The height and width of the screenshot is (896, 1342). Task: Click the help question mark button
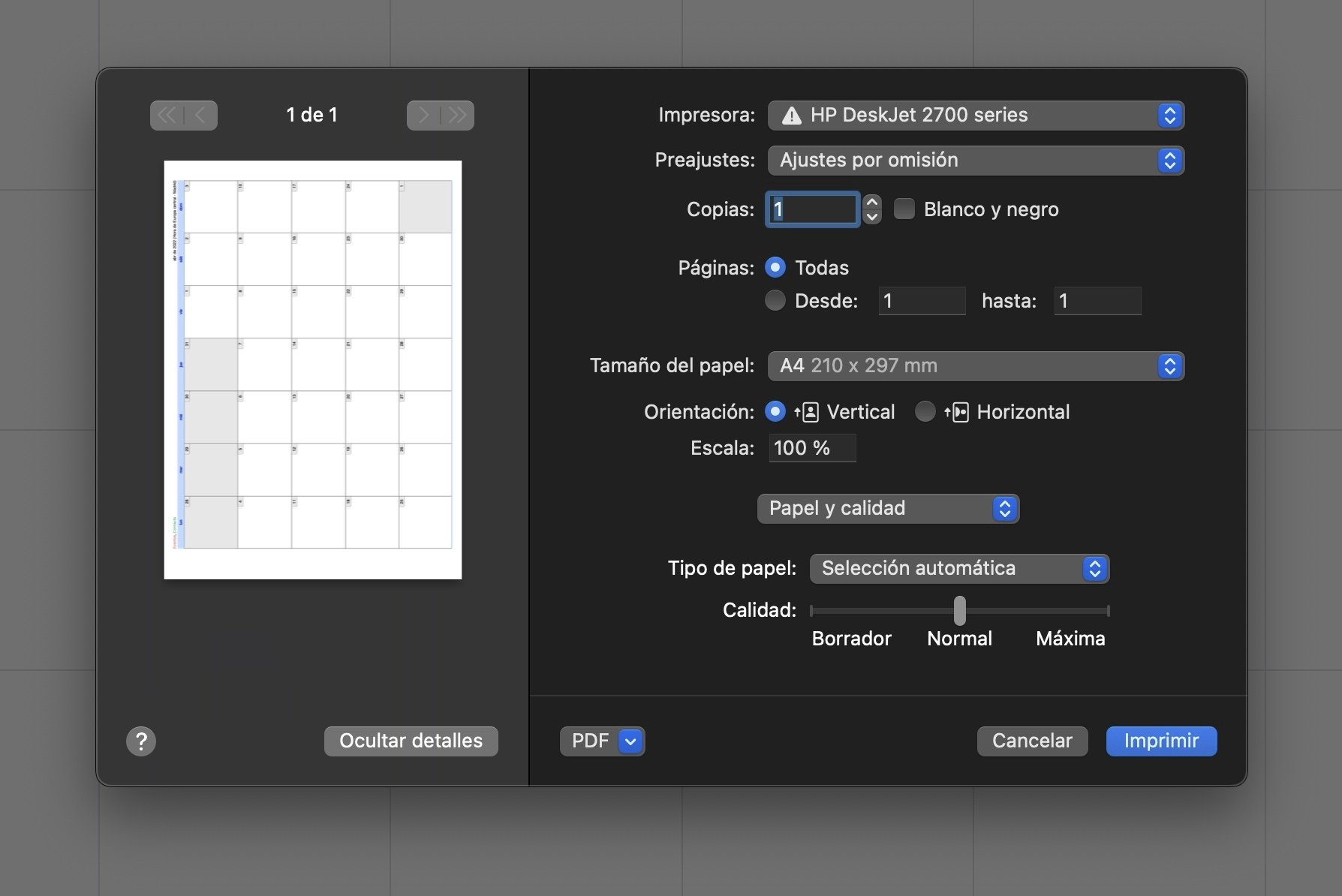(x=141, y=741)
